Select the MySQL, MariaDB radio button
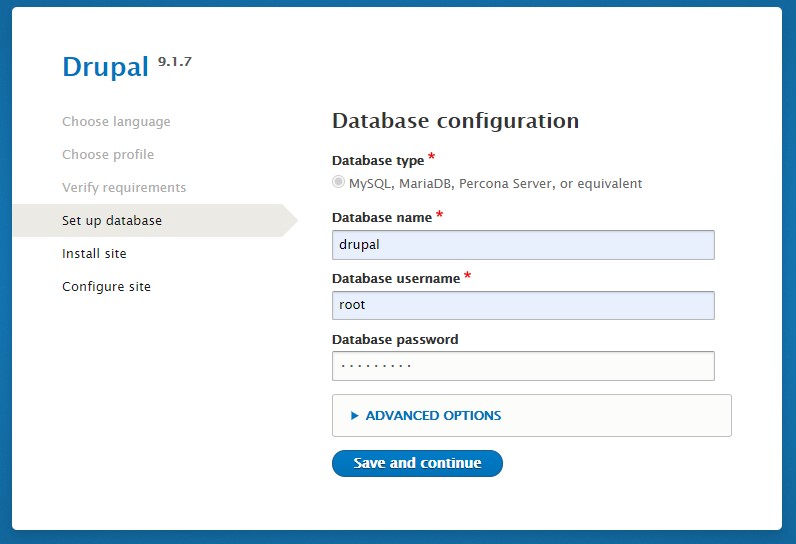796x544 pixels. tap(339, 183)
